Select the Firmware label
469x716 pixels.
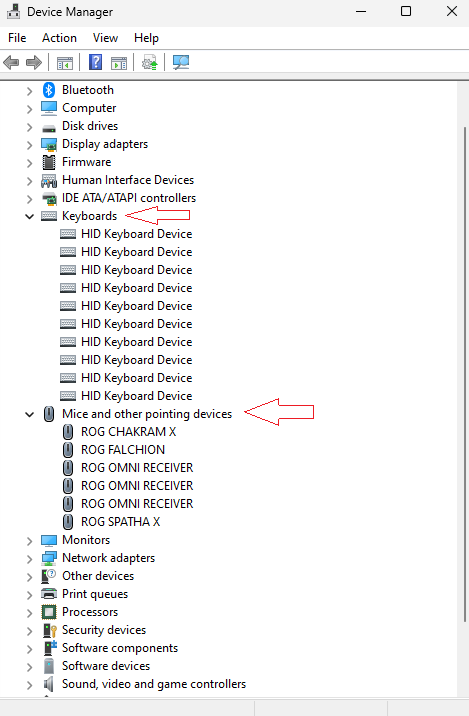click(x=87, y=162)
